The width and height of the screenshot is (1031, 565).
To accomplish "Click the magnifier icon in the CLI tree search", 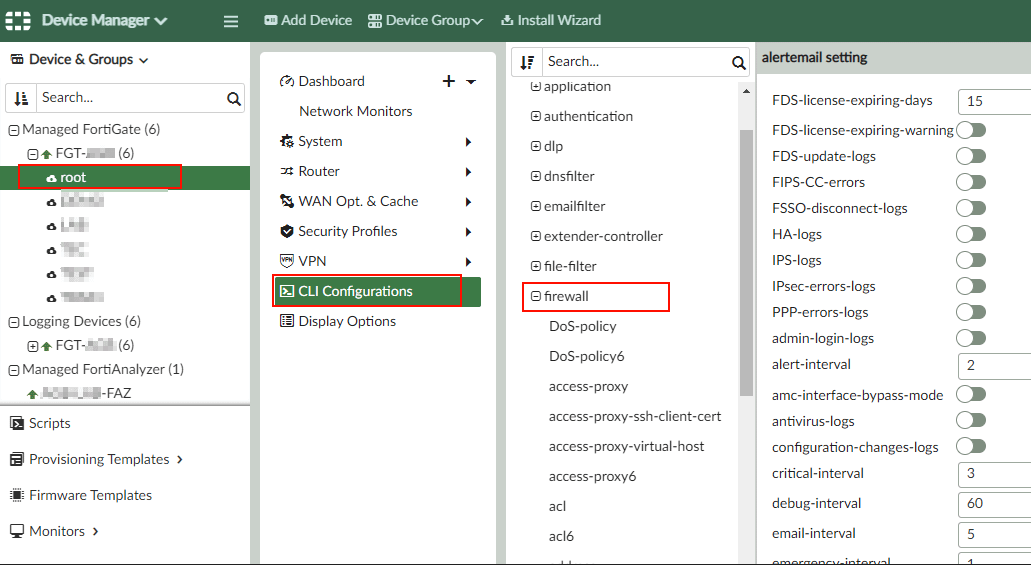I will pyautogui.click(x=738, y=62).
